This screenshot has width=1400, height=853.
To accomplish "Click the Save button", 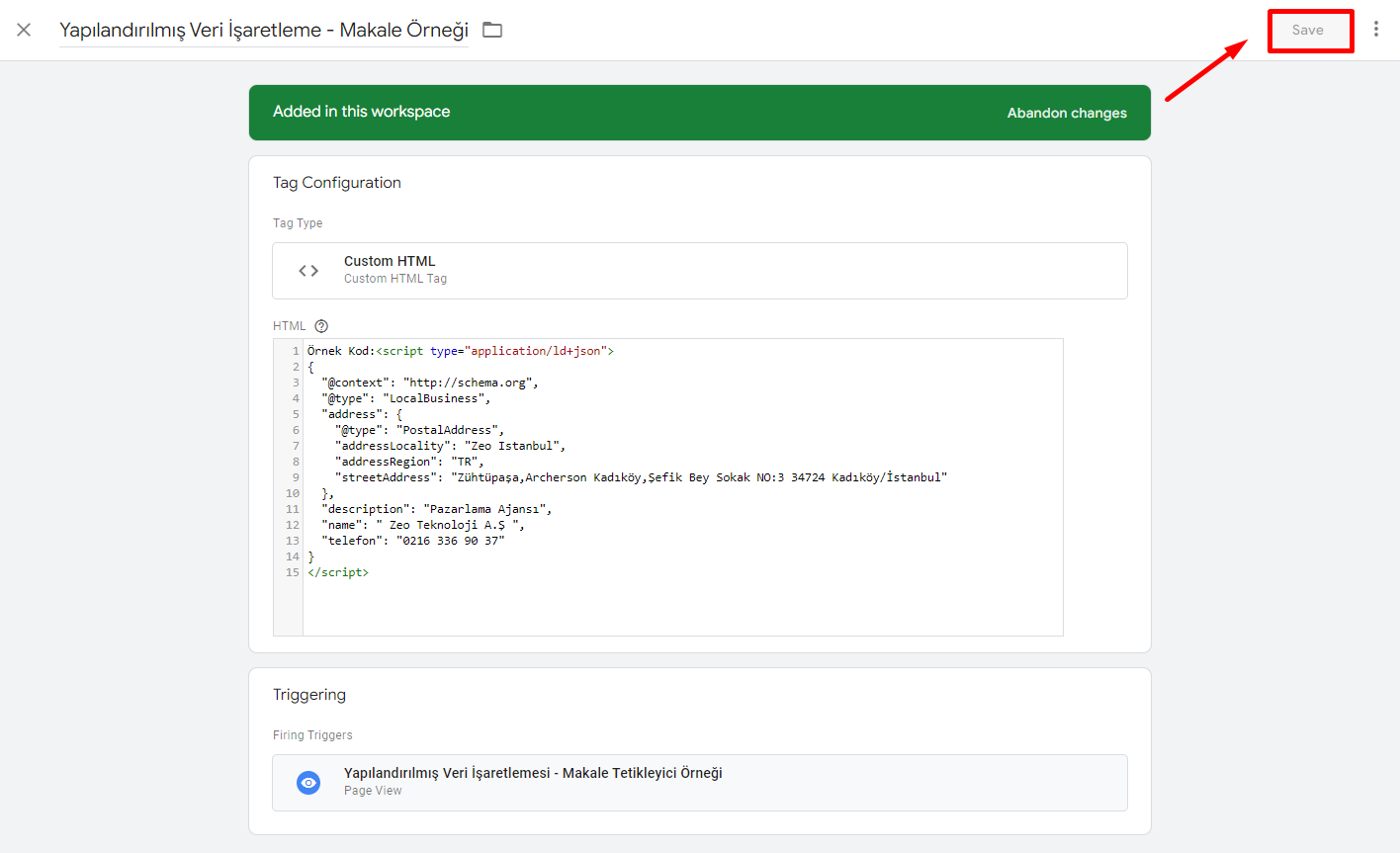I will (1310, 31).
